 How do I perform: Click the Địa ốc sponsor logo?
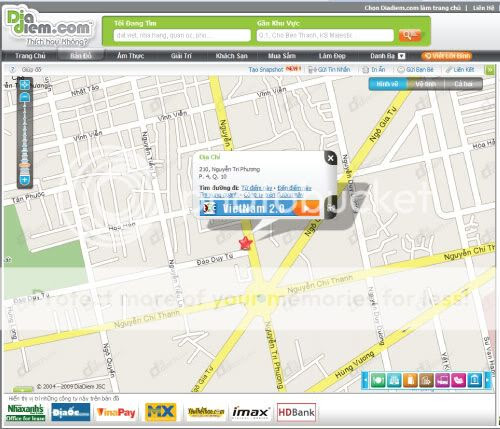(71, 412)
